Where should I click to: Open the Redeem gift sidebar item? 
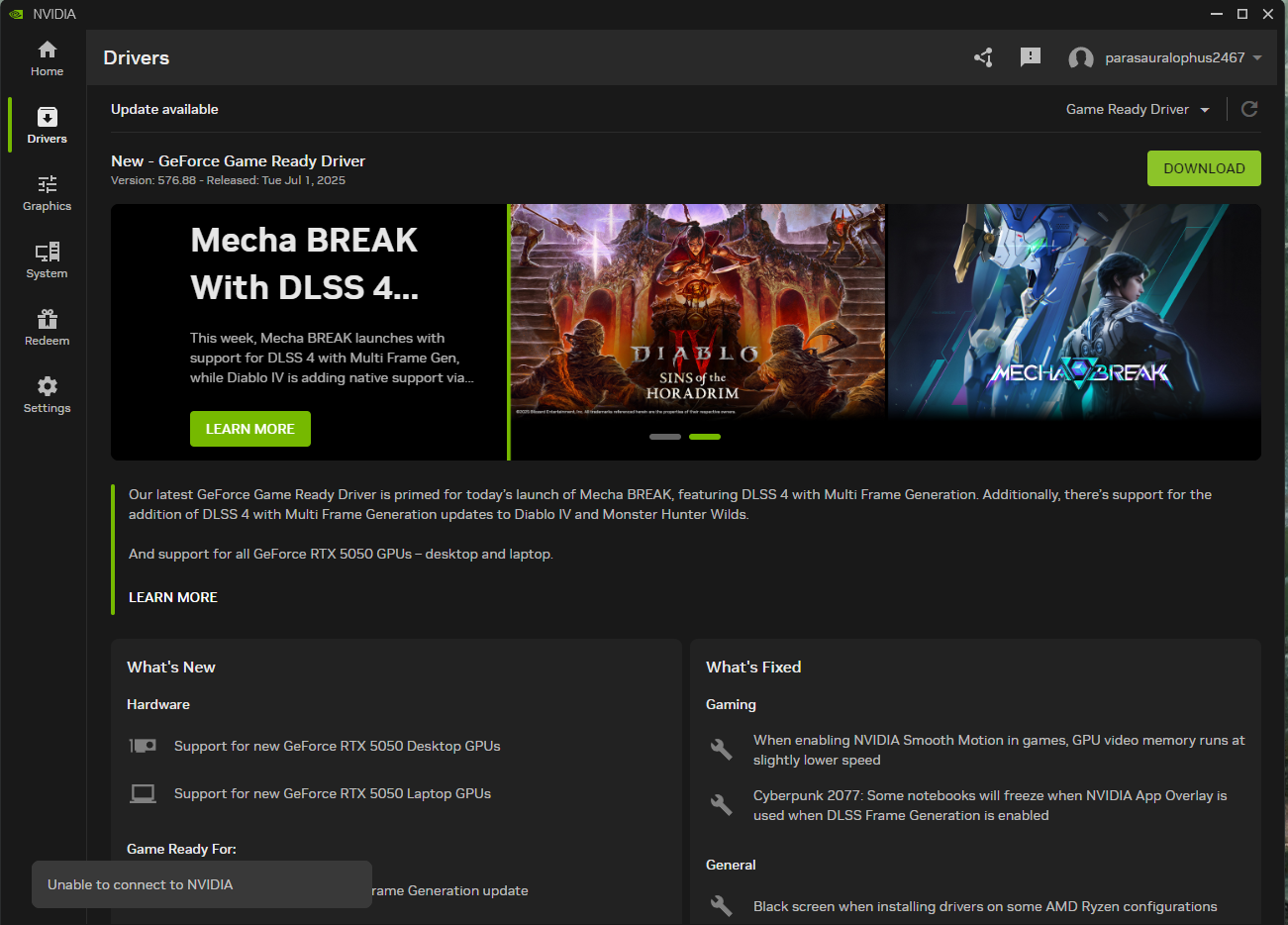tap(47, 328)
